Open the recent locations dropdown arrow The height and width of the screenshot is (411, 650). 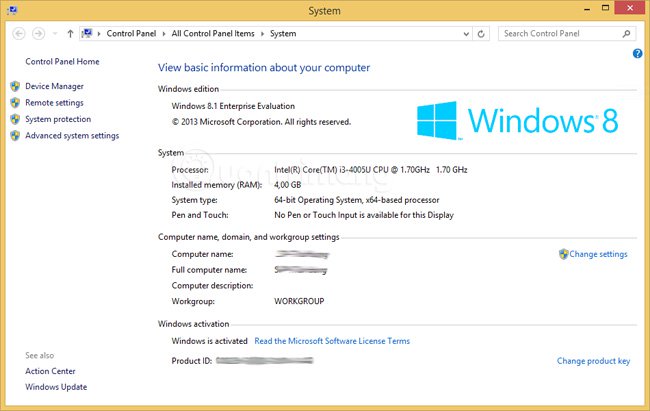coord(55,34)
